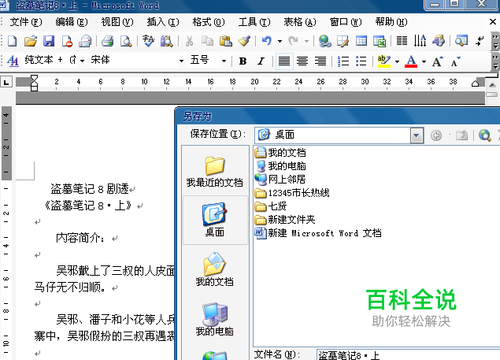Open the 格式(O) menu
This screenshot has width=500, height=360.
coord(209,22)
